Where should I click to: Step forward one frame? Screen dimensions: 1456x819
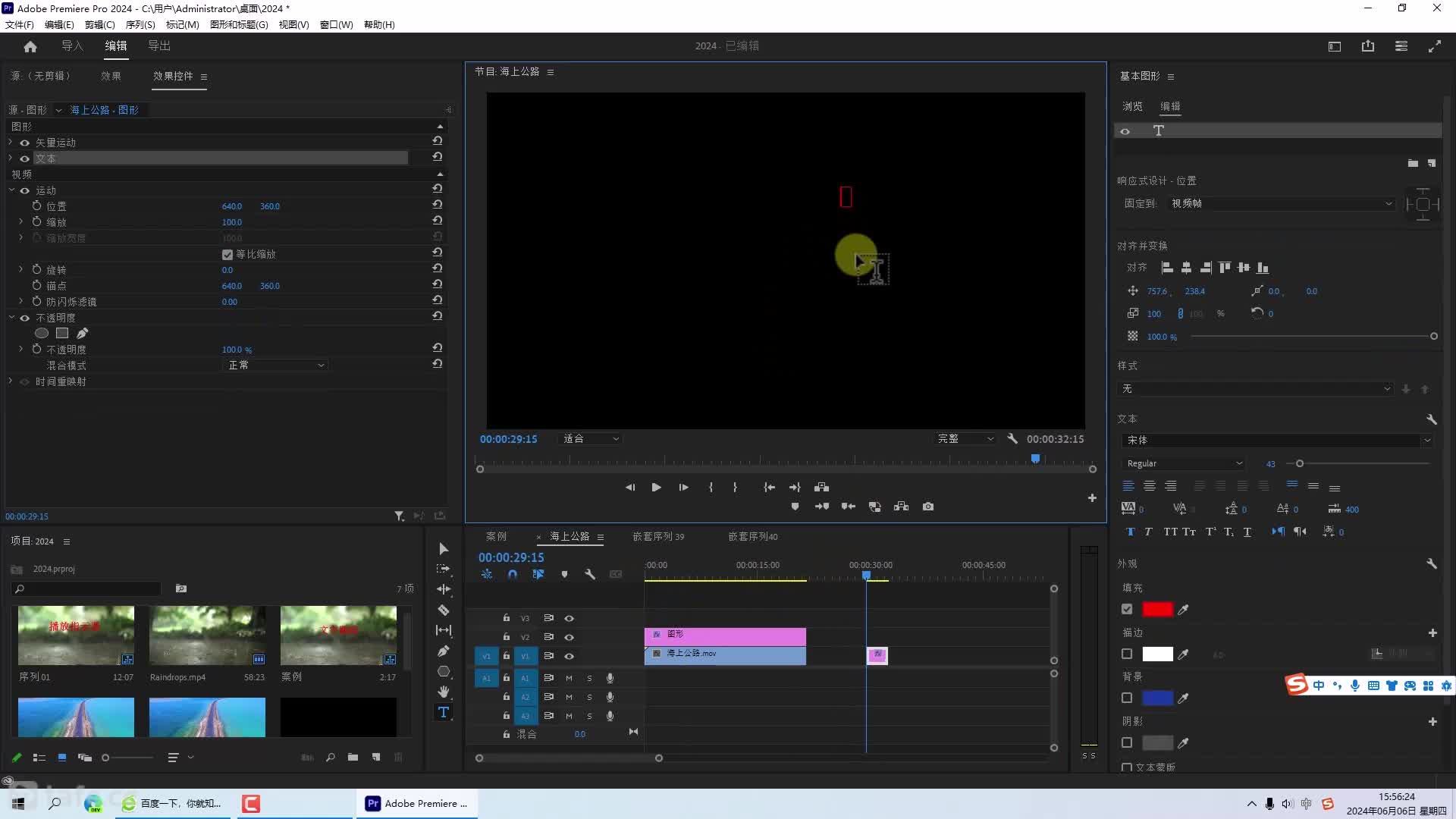pyautogui.click(x=683, y=488)
